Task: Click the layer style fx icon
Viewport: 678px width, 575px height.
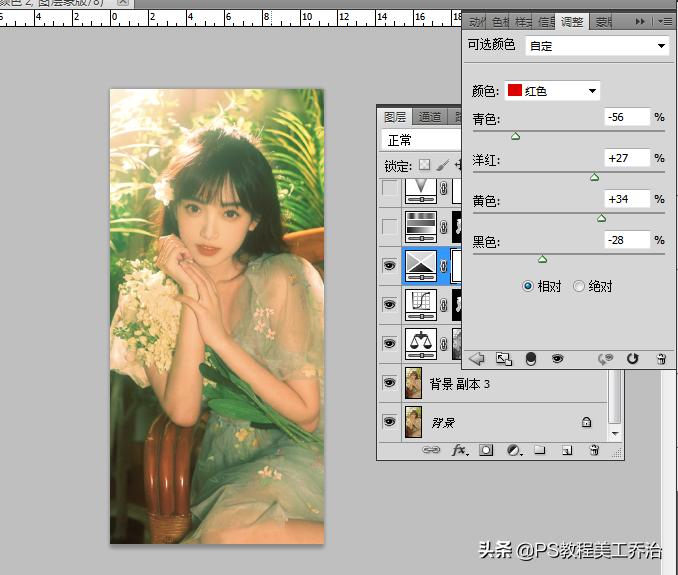Action: point(460,450)
